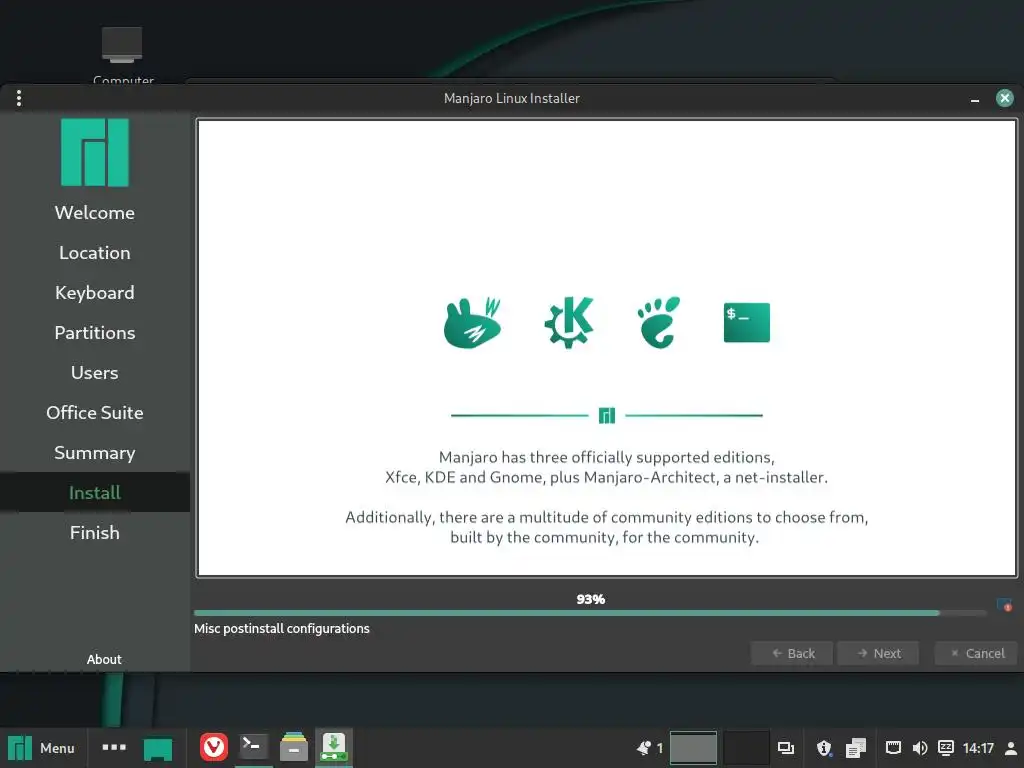Click the Back button
The height and width of the screenshot is (768, 1024).
pos(792,653)
